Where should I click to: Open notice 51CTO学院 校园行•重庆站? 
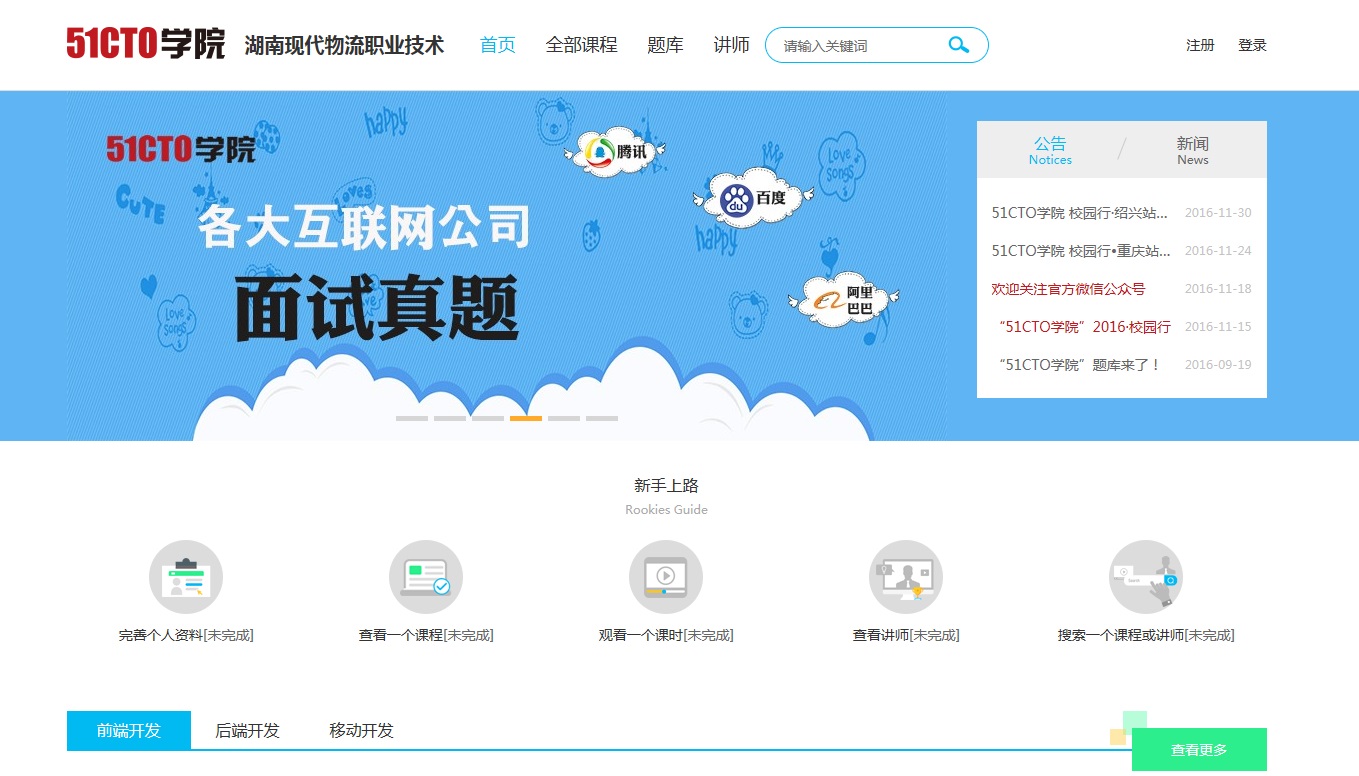[1080, 251]
